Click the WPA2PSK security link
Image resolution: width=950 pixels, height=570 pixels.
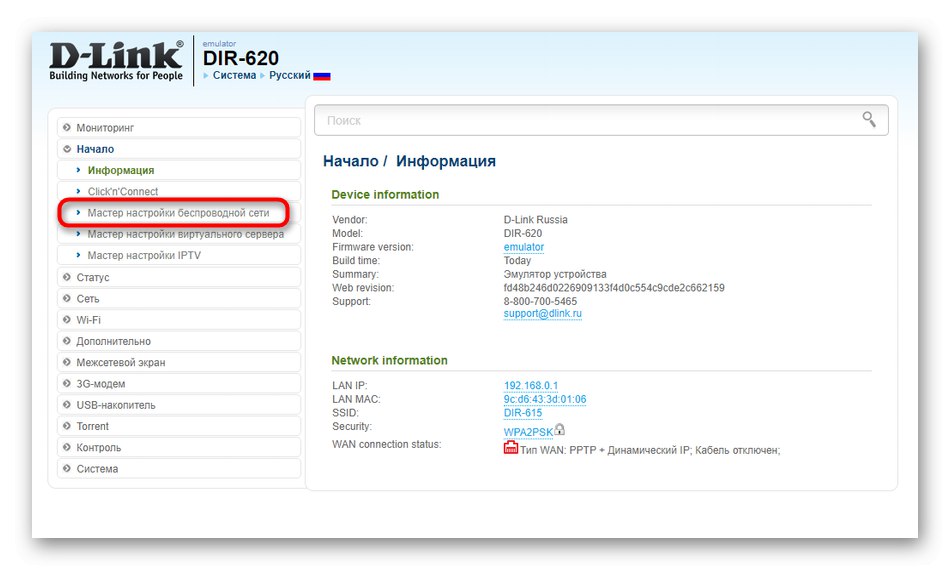tap(528, 432)
